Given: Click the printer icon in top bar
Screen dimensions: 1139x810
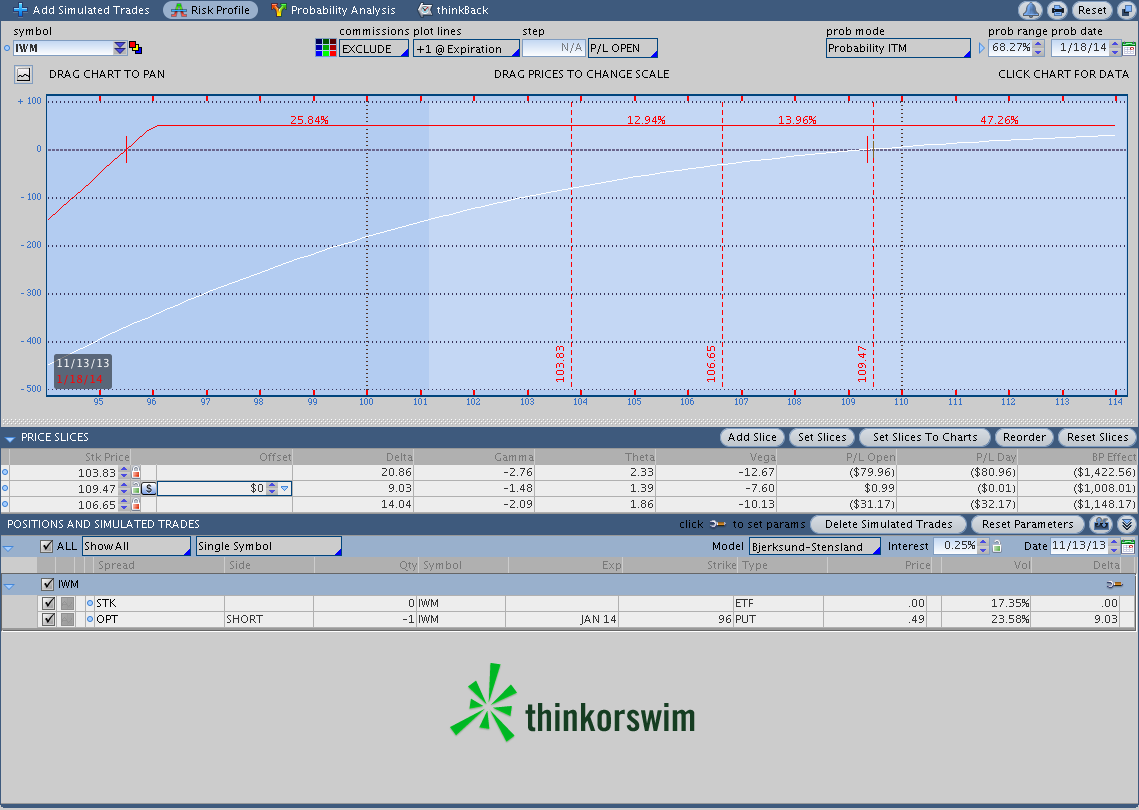Looking at the screenshot, I should pyautogui.click(x=1057, y=10).
